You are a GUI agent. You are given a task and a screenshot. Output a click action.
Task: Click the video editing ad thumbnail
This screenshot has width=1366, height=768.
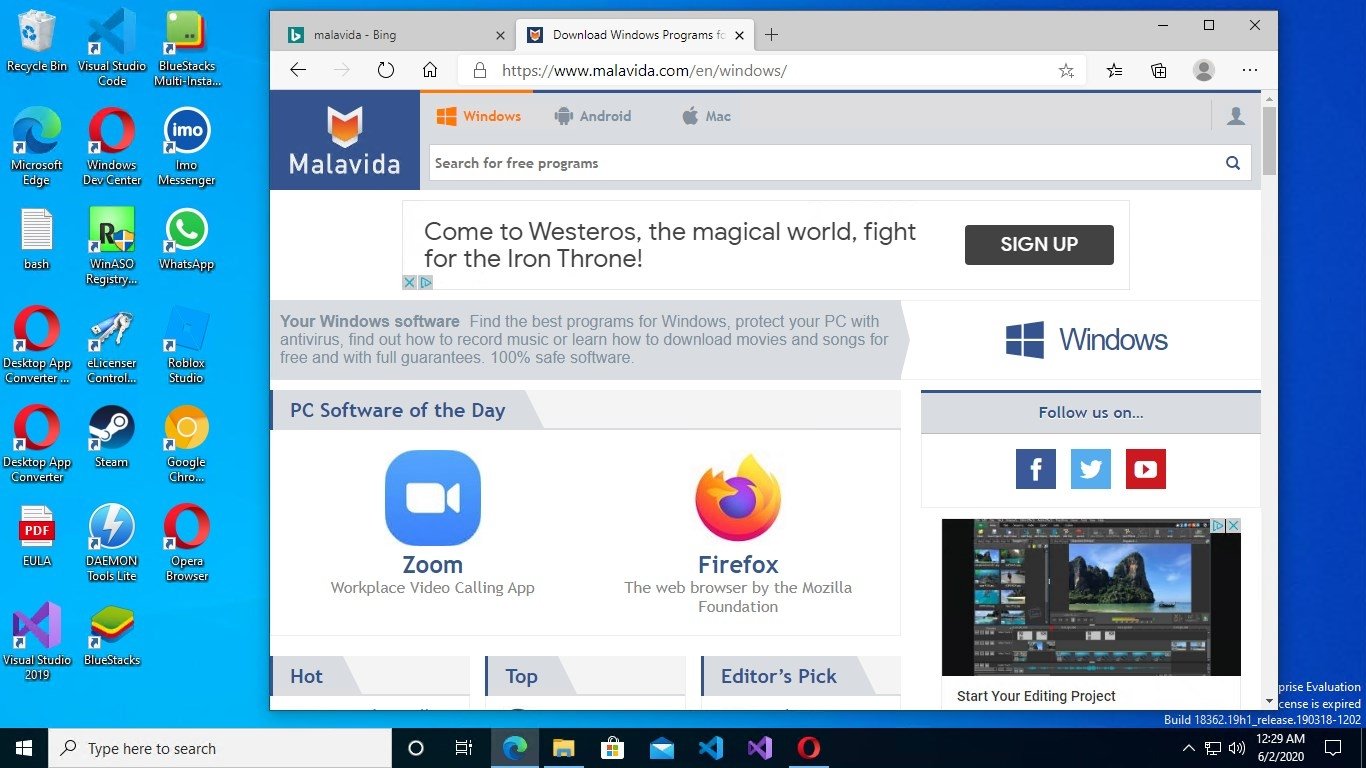(1091, 597)
